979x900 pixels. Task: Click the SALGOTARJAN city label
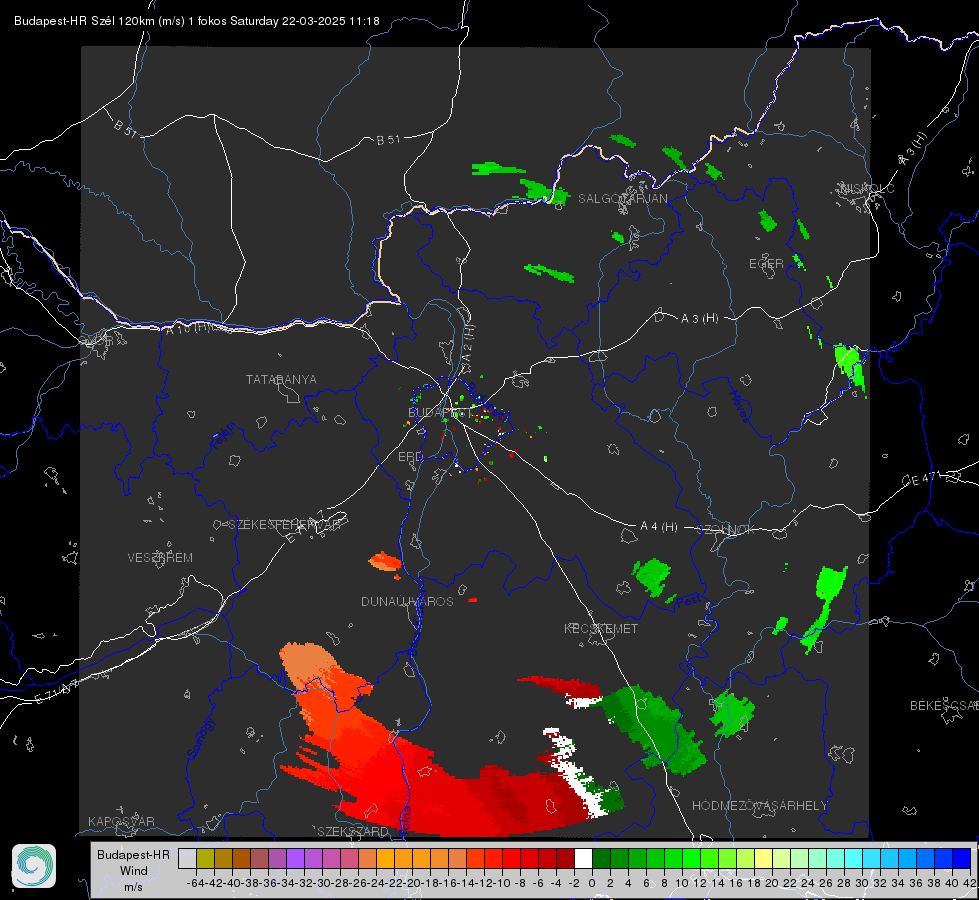622,199
